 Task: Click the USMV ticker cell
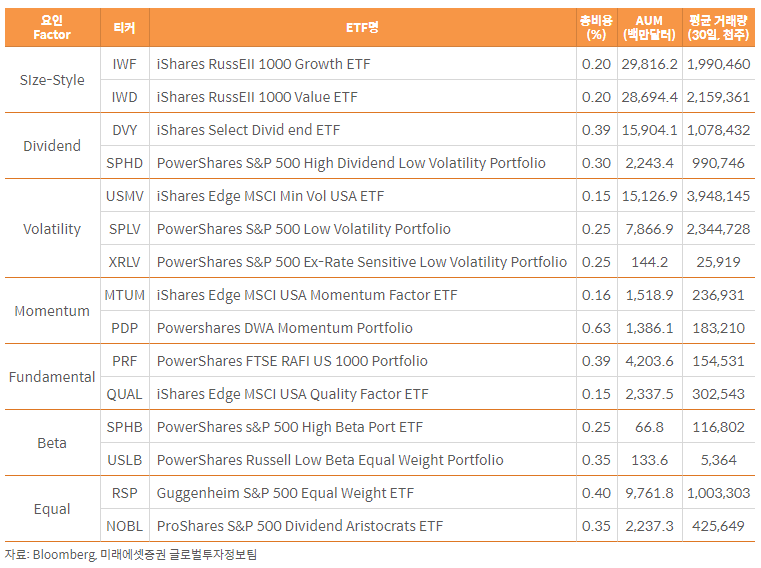(x=124, y=196)
